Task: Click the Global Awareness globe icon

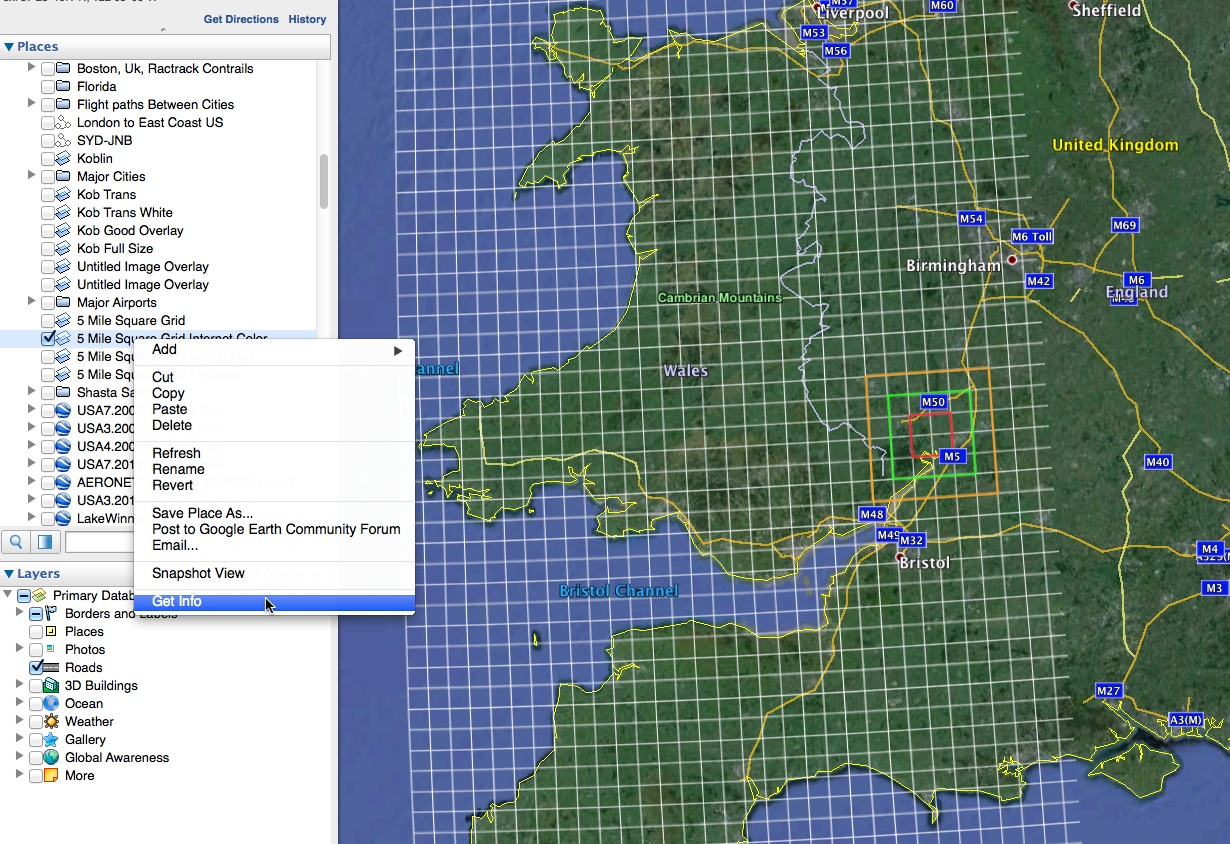Action: click(51, 757)
